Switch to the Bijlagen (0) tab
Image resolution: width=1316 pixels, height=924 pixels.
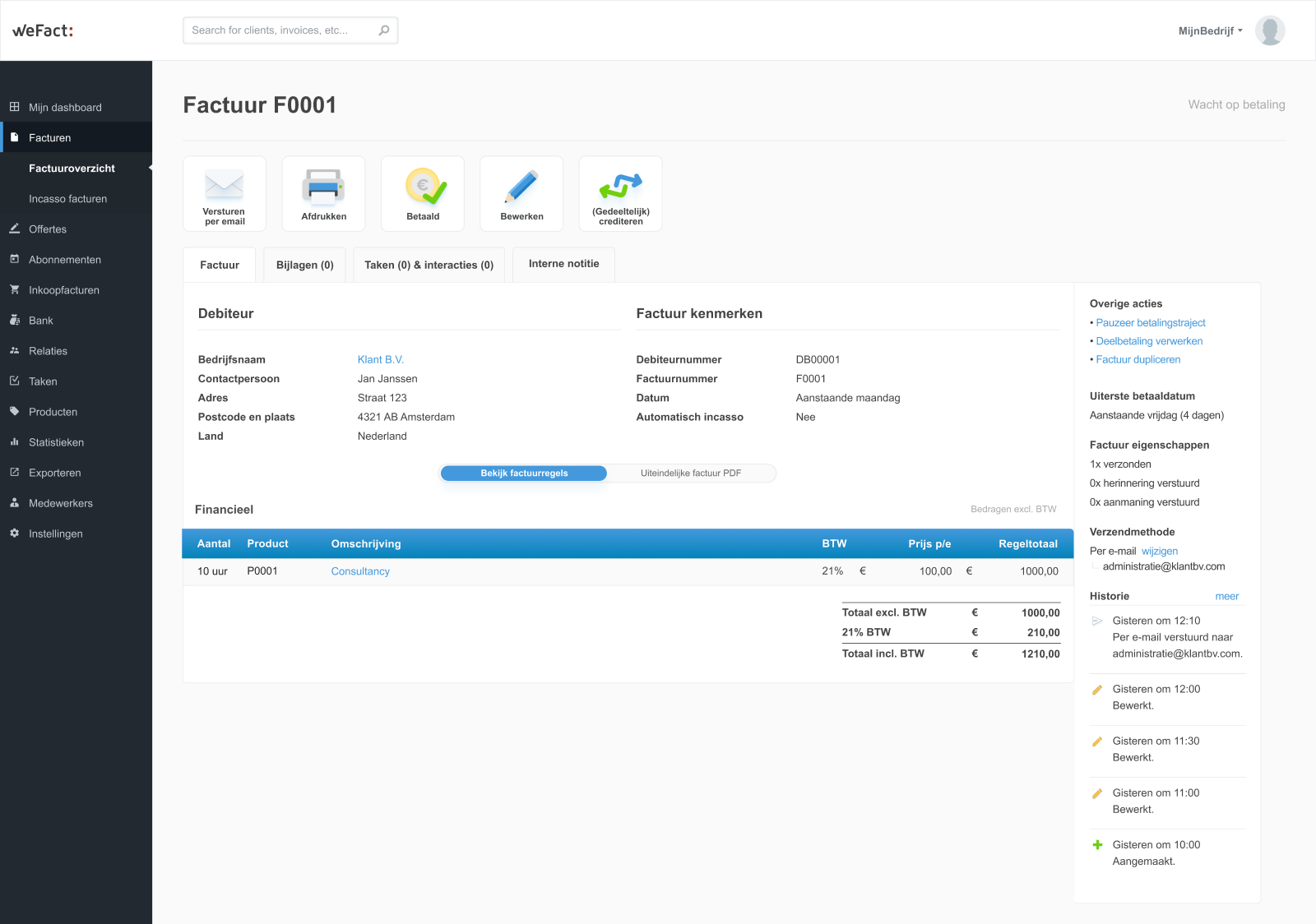click(304, 266)
